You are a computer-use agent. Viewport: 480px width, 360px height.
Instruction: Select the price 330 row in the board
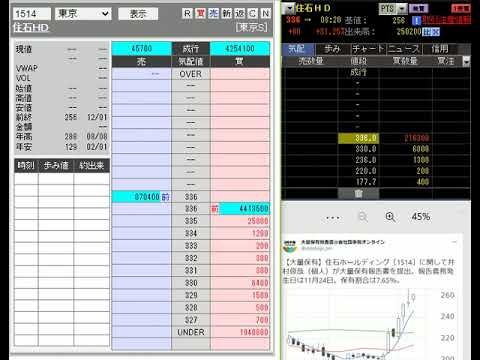(x=191, y=283)
